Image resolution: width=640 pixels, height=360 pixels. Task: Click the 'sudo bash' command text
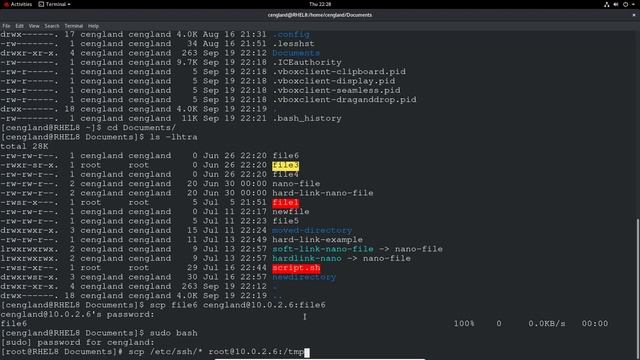point(173,333)
